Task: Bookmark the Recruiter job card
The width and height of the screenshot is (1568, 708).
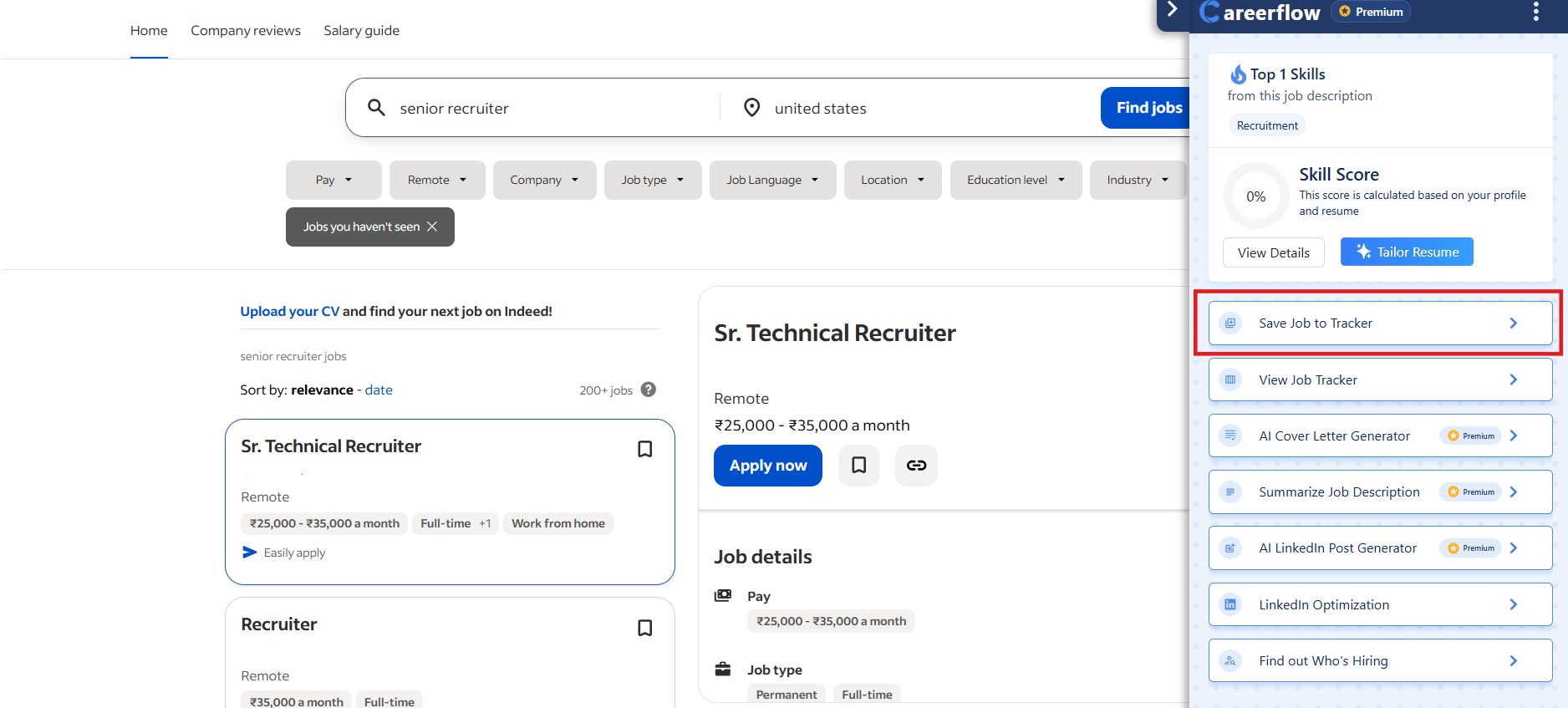Action: 645,628
